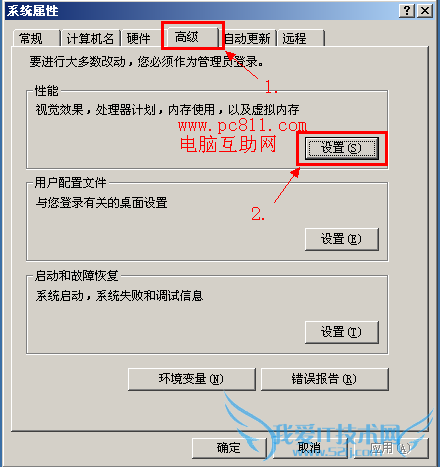Screen dimensions: 440x467
Task: Open the 计算机名 tab
Action: click(x=90, y=38)
